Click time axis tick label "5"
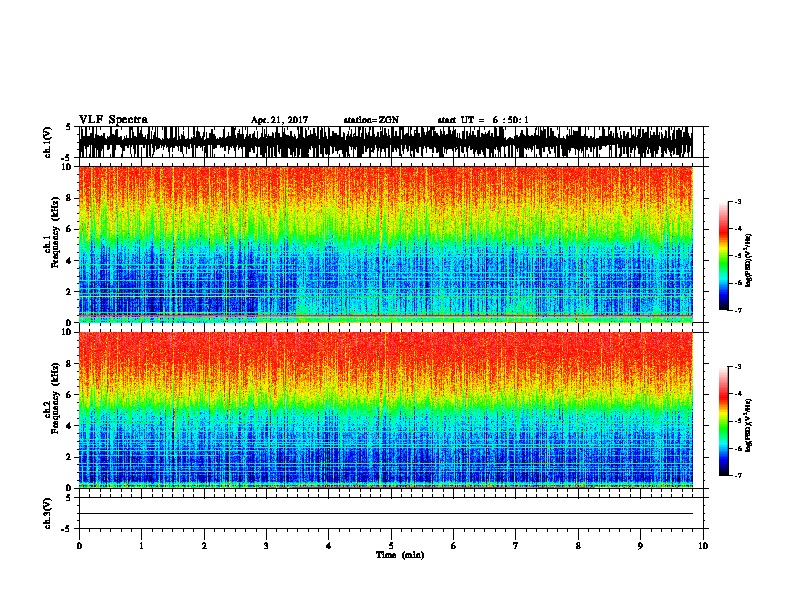This screenshot has width=792, height=612. coord(391,546)
